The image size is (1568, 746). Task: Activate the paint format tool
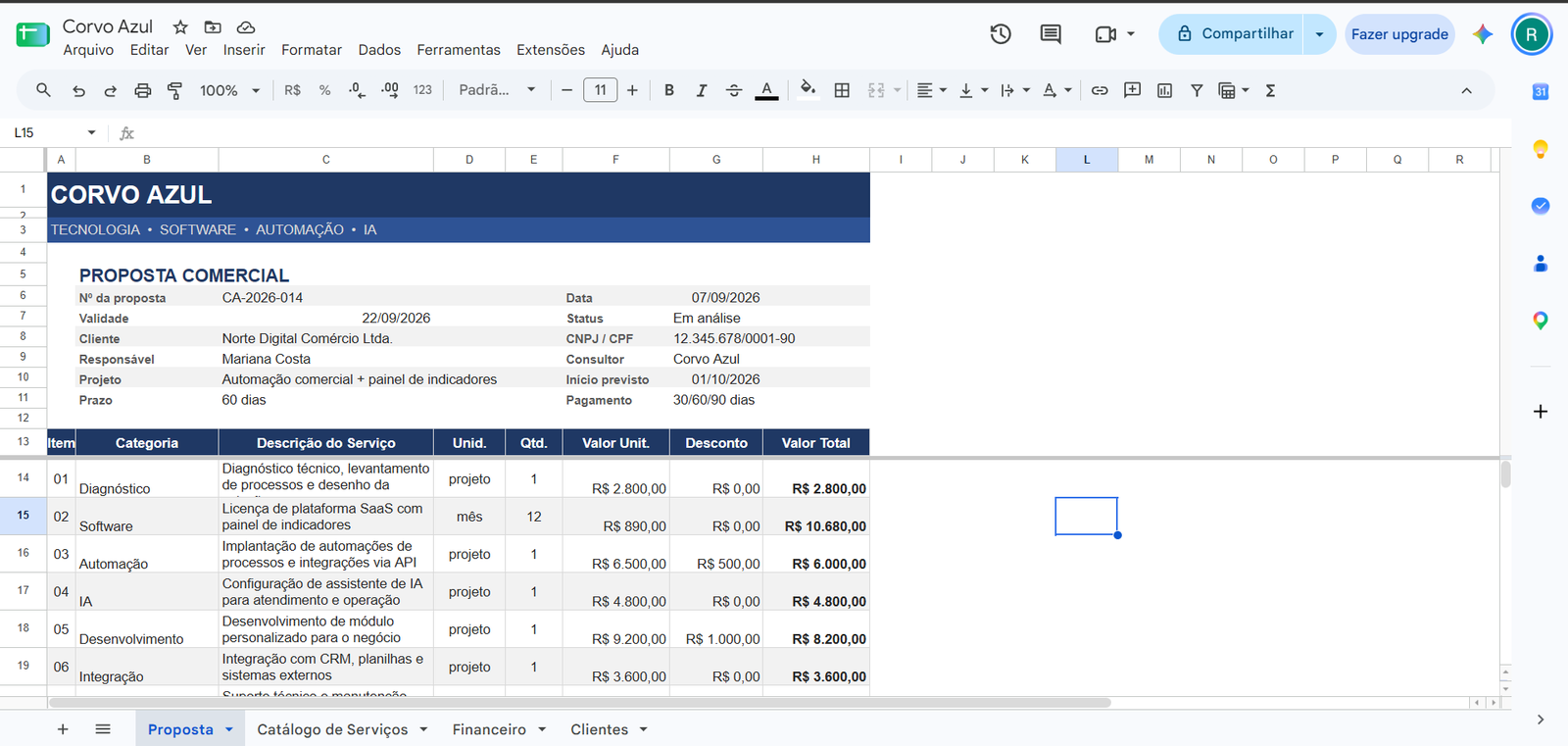point(174,90)
